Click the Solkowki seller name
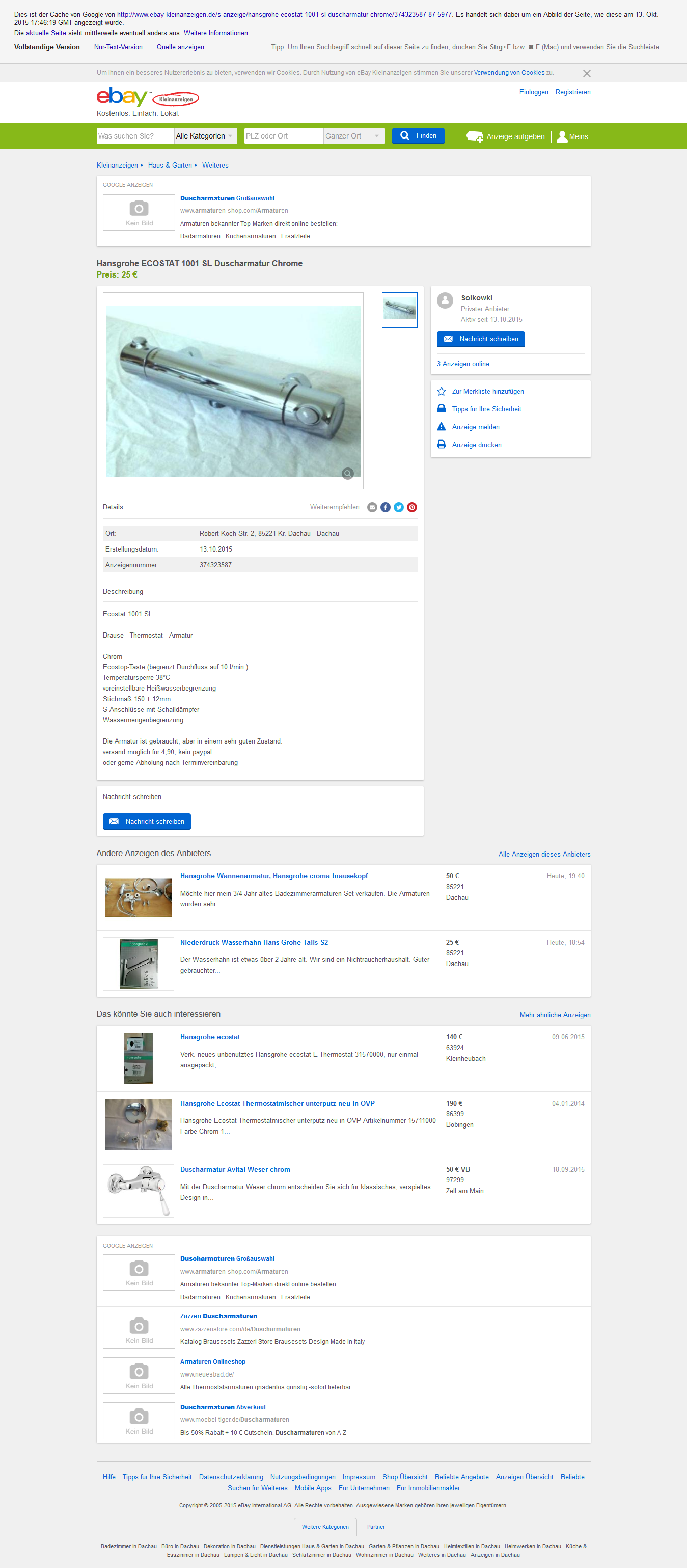Screen dimensions: 687x1568 pos(477,298)
